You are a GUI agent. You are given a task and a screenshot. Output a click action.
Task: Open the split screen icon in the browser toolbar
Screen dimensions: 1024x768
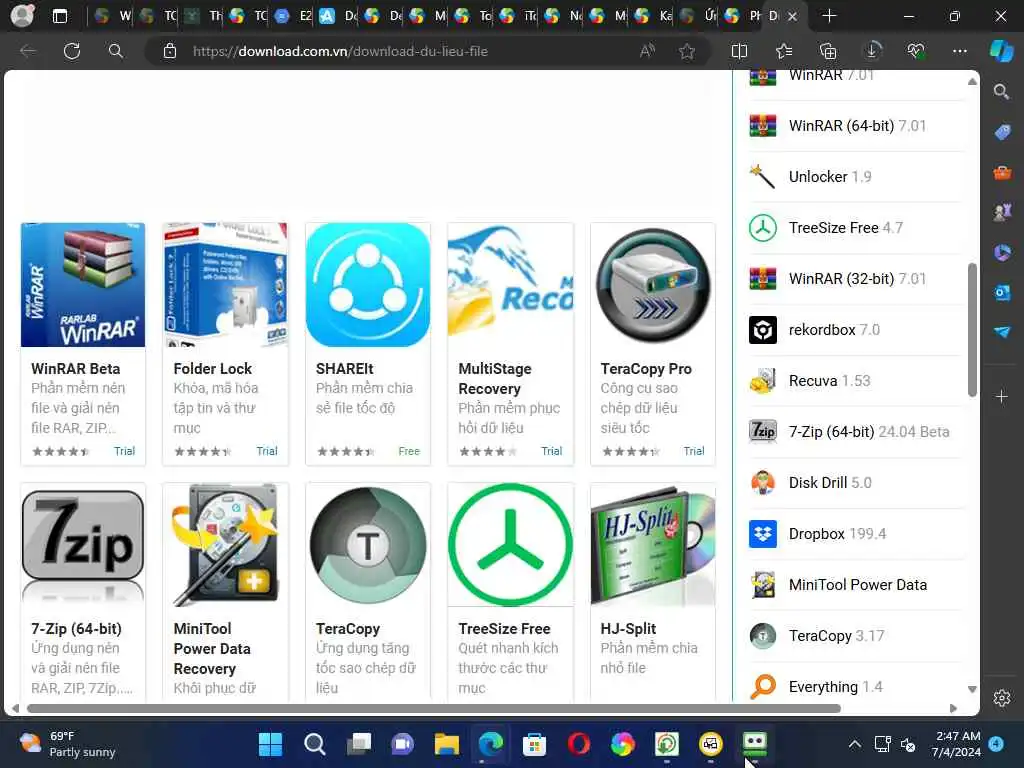[x=739, y=51]
